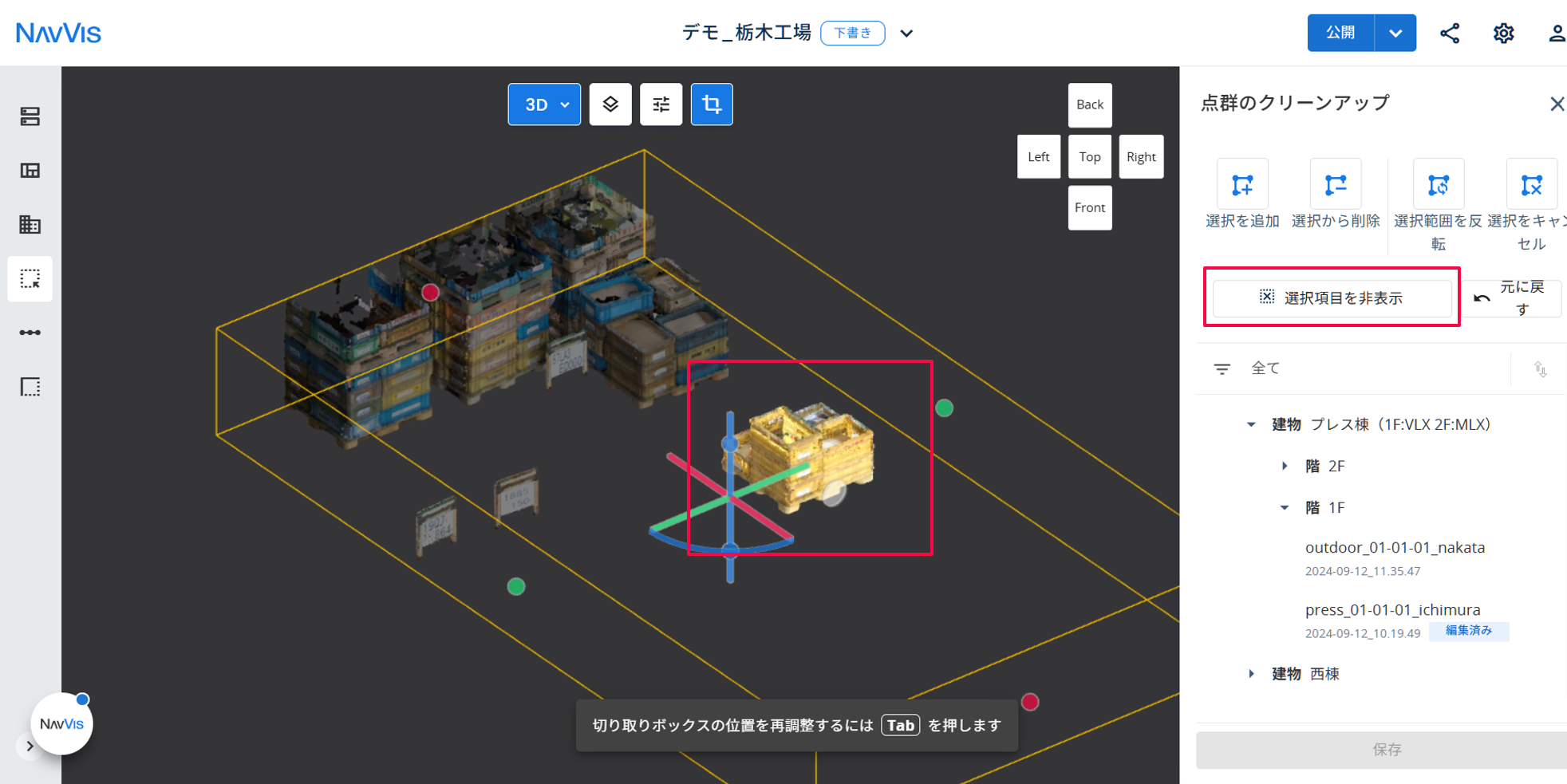Click the 元に戻す undo button

pyautogui.click(x=1511, y=297)
